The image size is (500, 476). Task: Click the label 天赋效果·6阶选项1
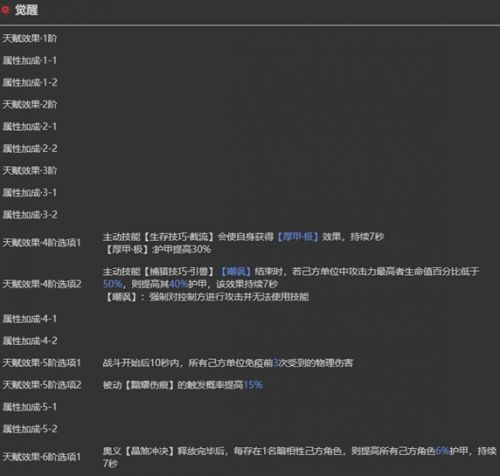[x=42, y=457]
